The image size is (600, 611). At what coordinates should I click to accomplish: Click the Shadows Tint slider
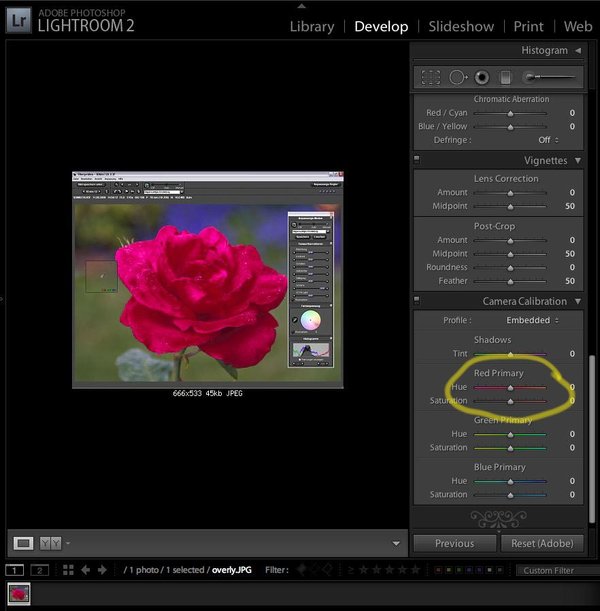510,354
